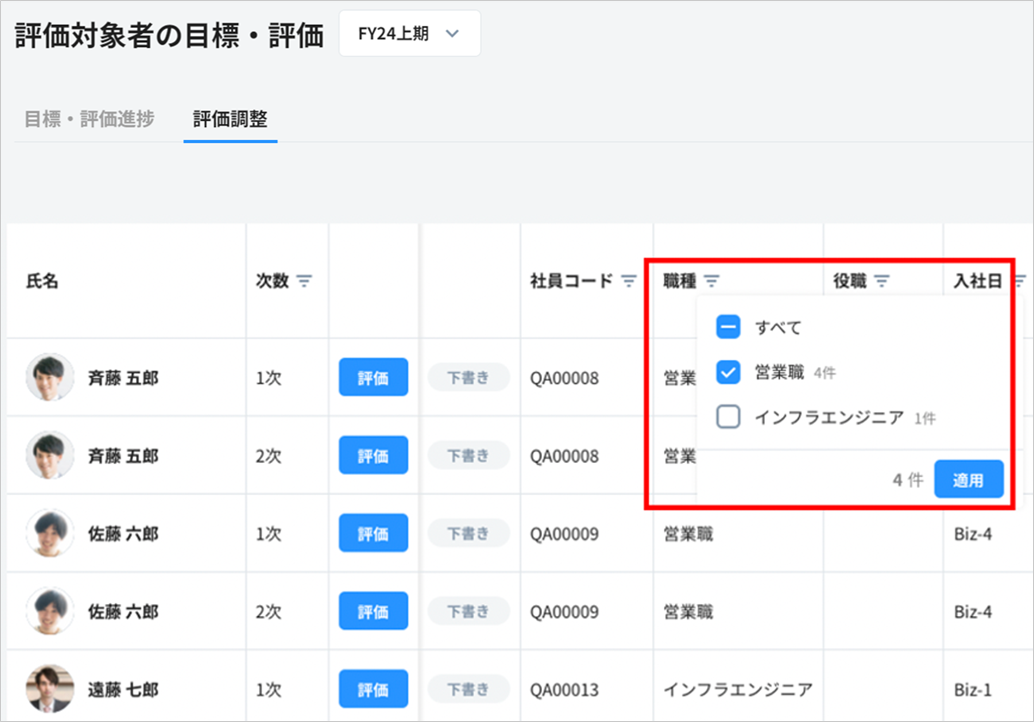Switch to the 目標・評価進捗 tab
Image resolution: width=1034 pixels, height=722 pixels.
point(89,119)
